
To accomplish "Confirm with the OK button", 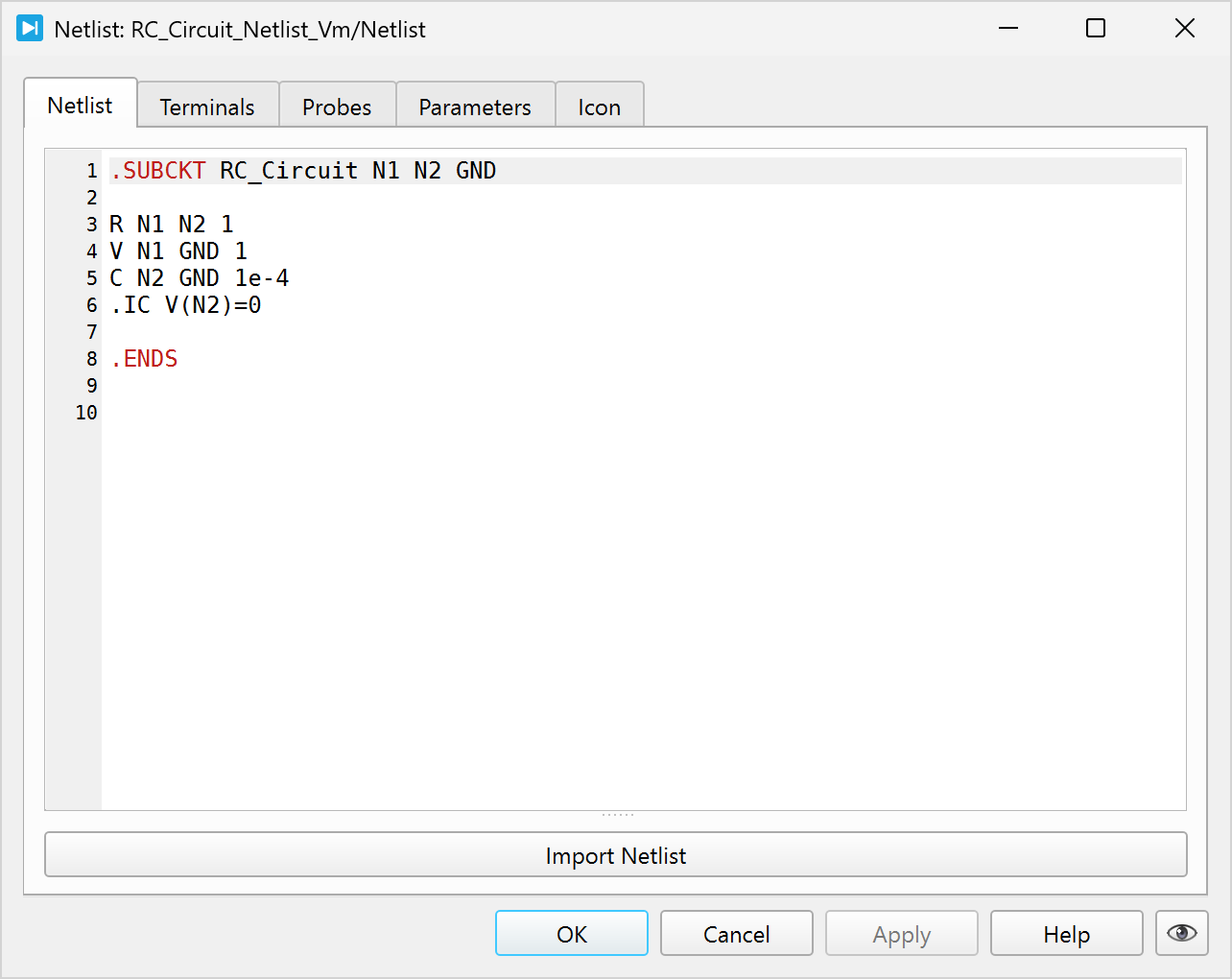I will coord(572,934).
